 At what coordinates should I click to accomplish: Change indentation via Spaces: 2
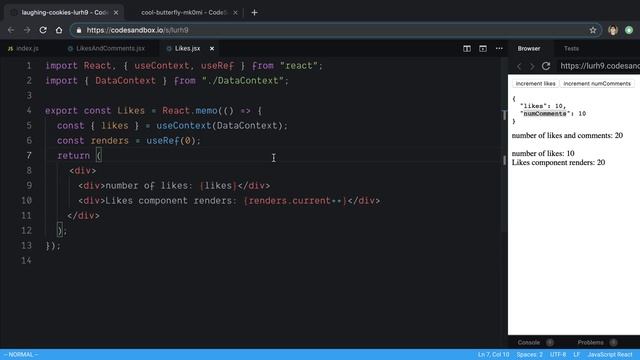(x=529, y=355)
